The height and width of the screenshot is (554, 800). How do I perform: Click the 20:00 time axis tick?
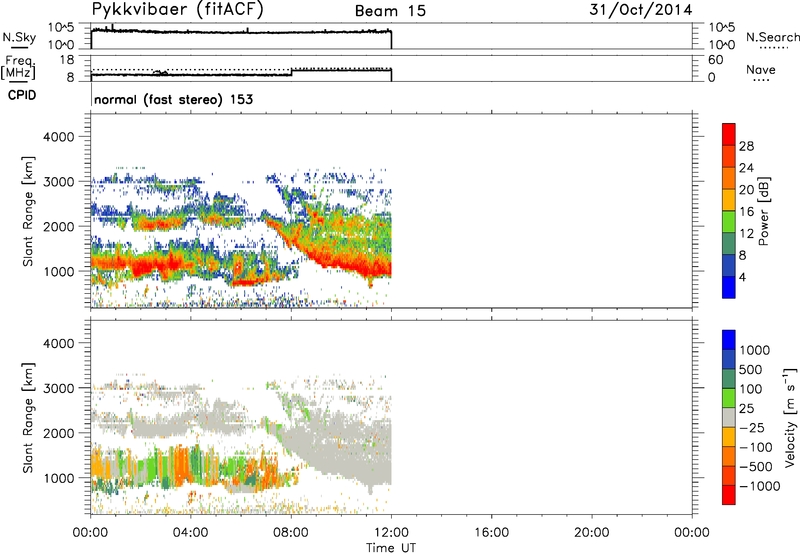591,533
